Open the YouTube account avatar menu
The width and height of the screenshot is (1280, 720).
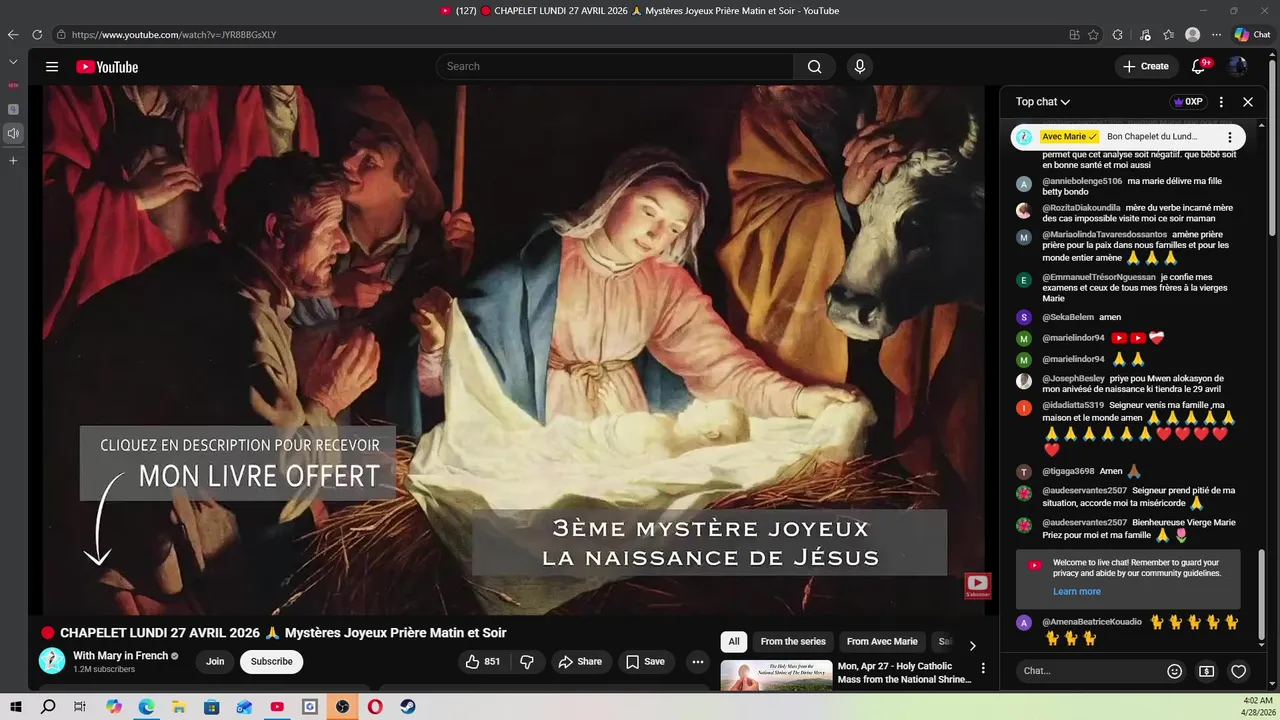1238,67
